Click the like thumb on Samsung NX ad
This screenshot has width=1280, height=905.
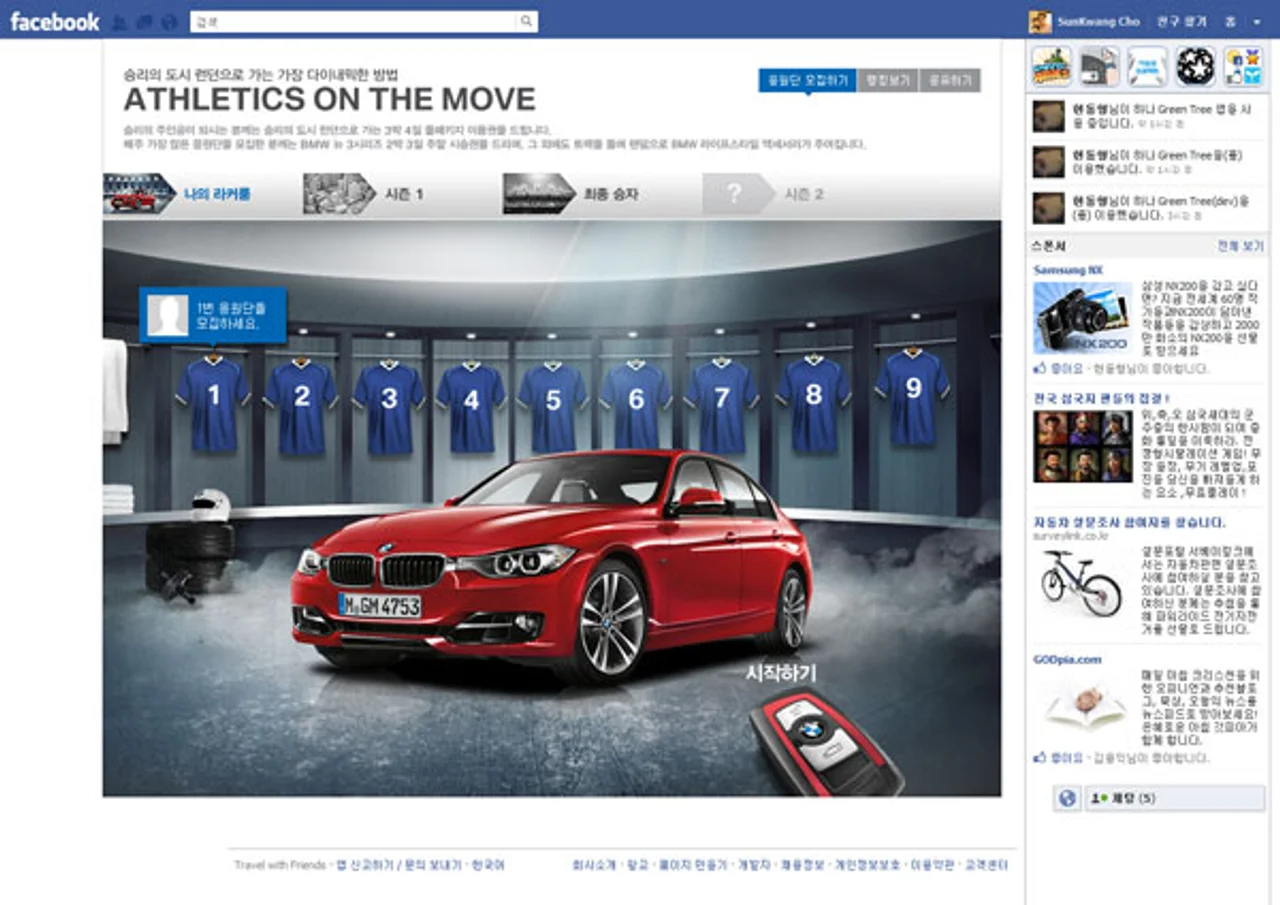click(1040, 369)
